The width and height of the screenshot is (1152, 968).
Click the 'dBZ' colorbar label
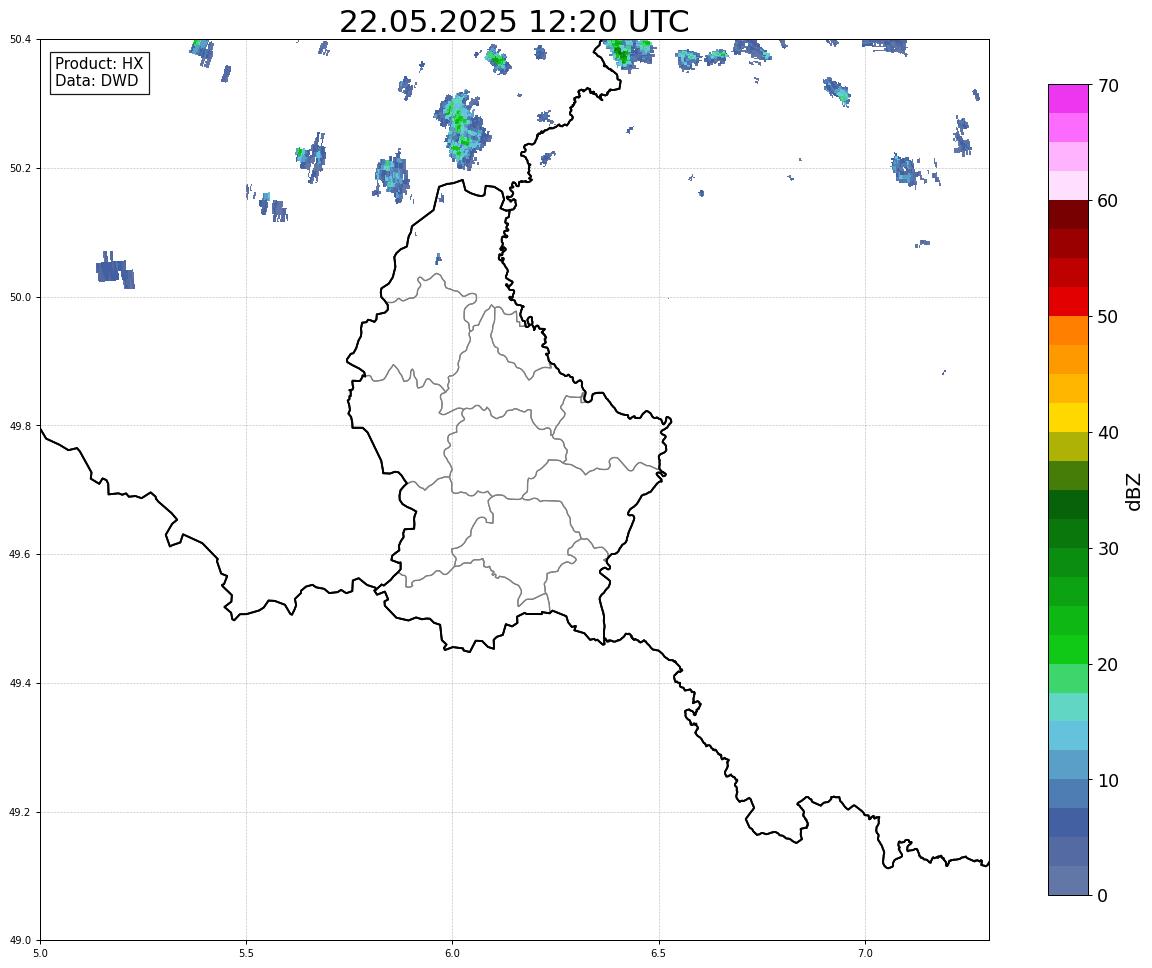click(1134, 491)
